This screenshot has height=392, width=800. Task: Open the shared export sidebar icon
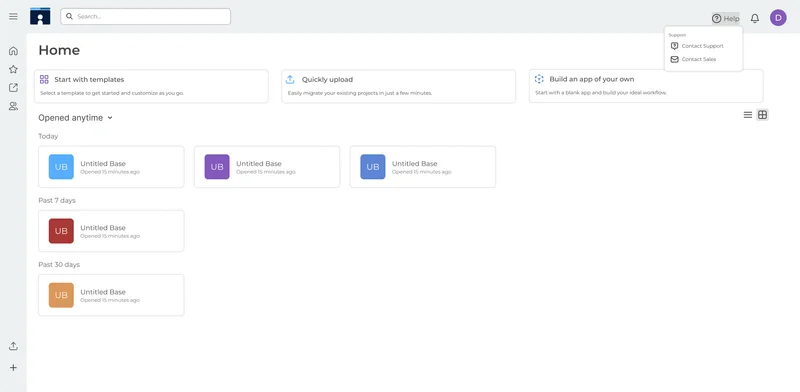click(13, 88)
